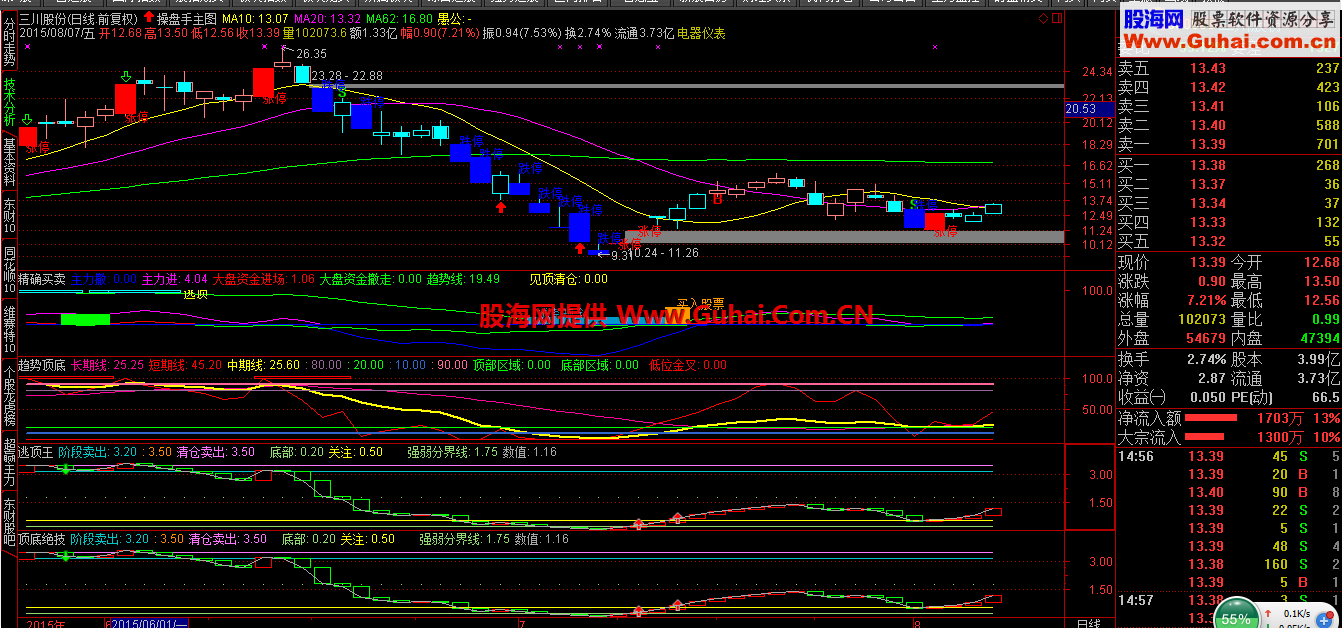Click the 买四 order row
Image resolution: width=1342 pixels, height=628 pixels.
point(1228,222)
